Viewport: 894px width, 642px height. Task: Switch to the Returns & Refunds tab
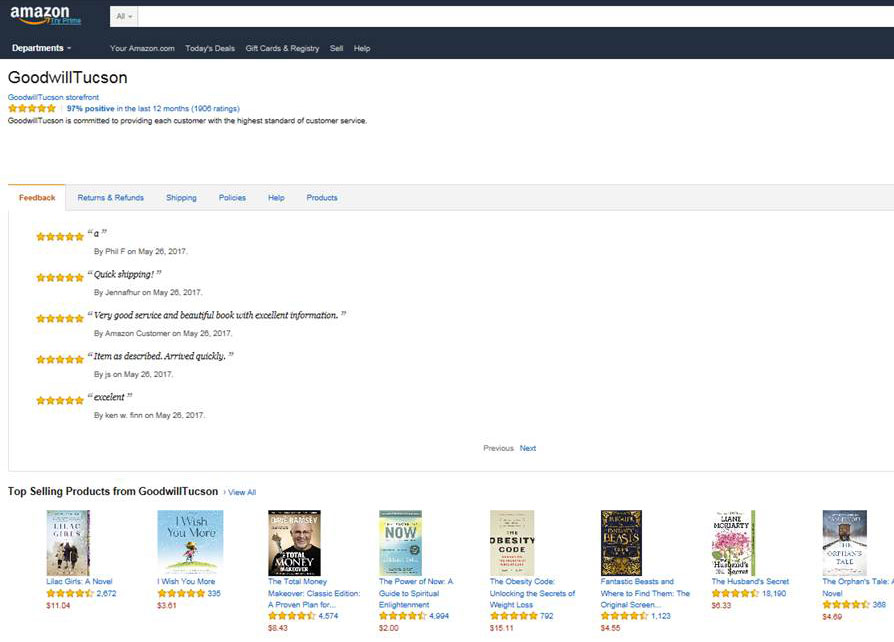pos(111,198)
